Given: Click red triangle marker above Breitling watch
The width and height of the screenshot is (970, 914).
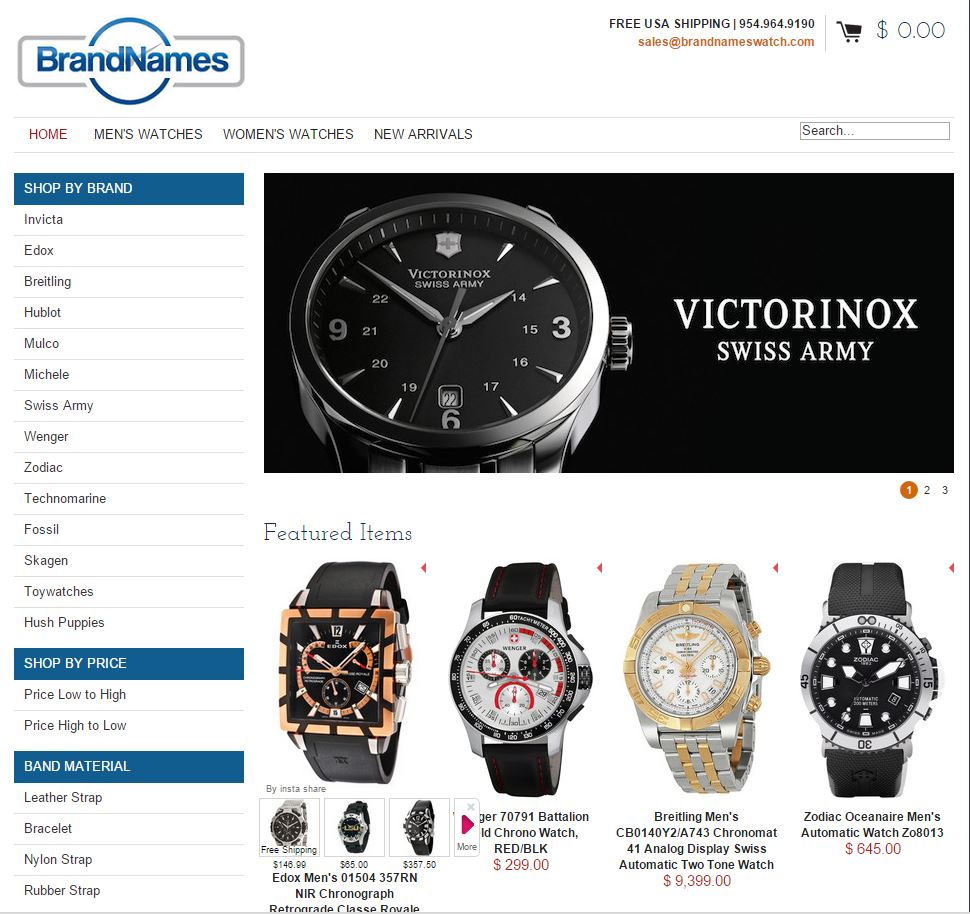Looking at the screenshot, I should [x=775, y=567].
